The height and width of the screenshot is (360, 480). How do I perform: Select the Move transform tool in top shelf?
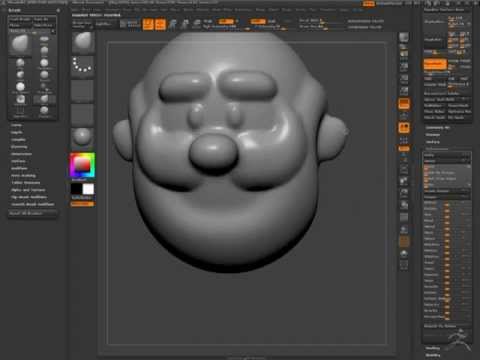point(173,24)
